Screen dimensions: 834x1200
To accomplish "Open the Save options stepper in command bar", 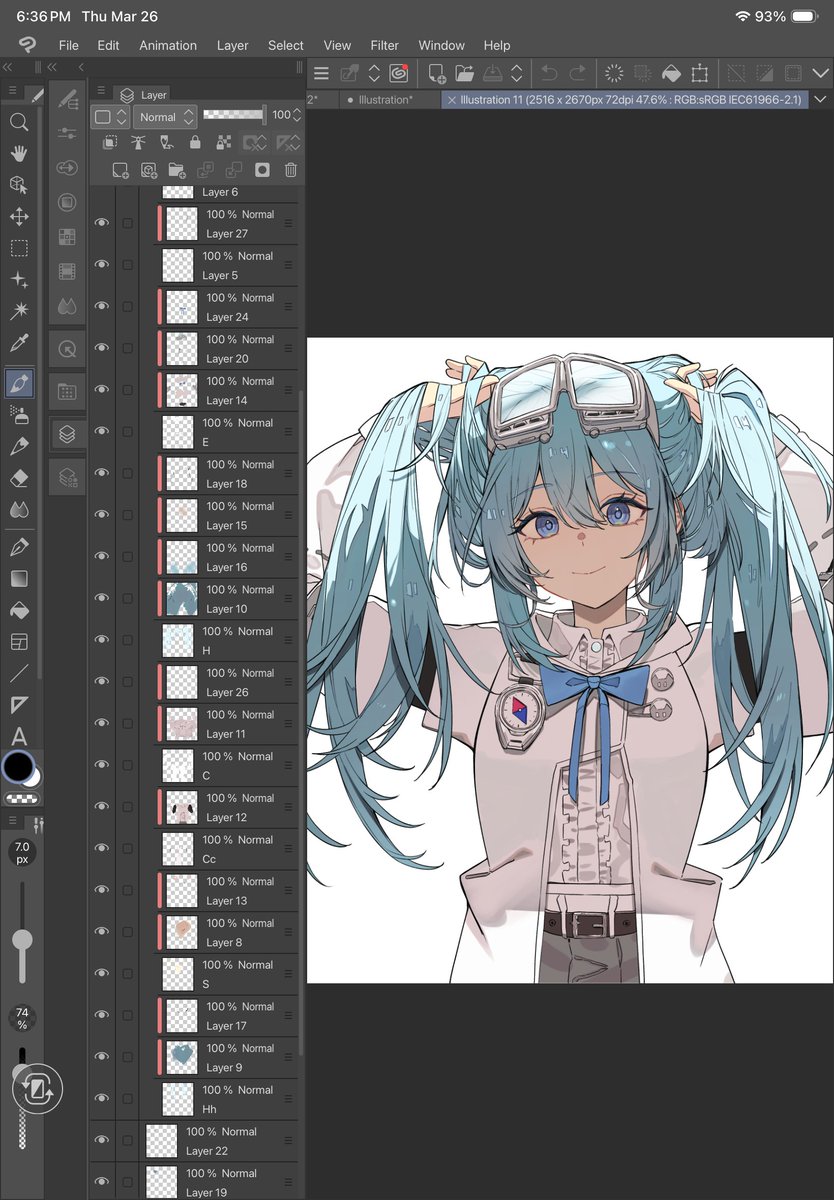I will (x=516, y=73).
